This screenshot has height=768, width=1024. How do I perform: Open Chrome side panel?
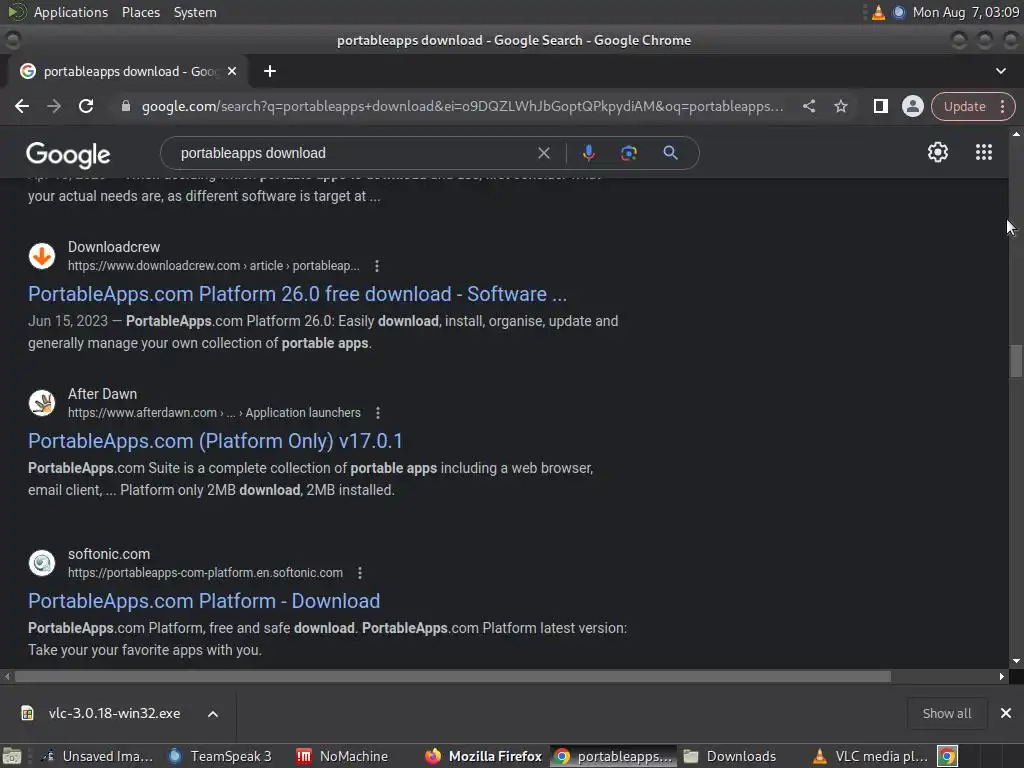[880, 106]
